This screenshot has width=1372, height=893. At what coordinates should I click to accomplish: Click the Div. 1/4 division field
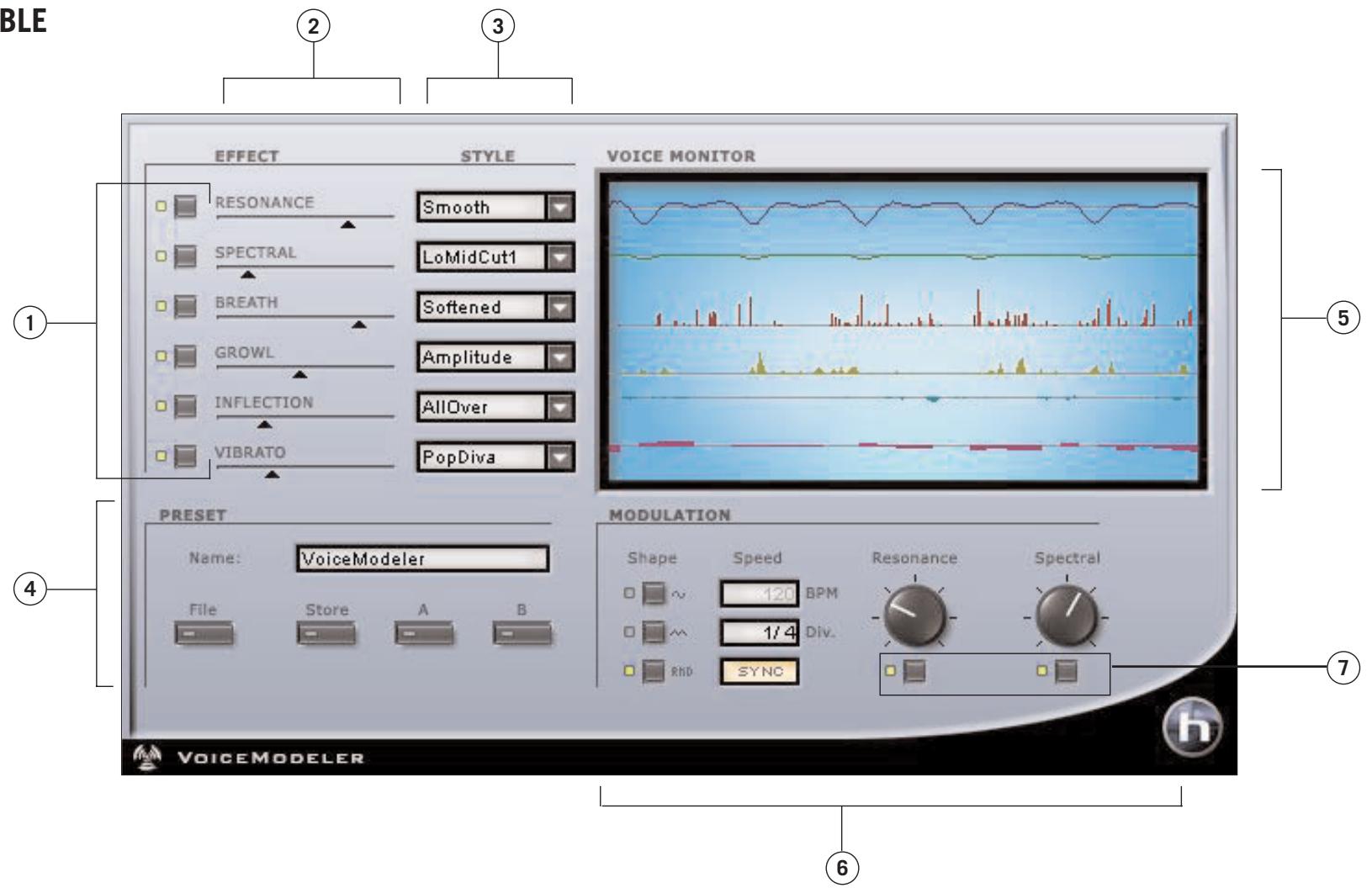[760, 632]
